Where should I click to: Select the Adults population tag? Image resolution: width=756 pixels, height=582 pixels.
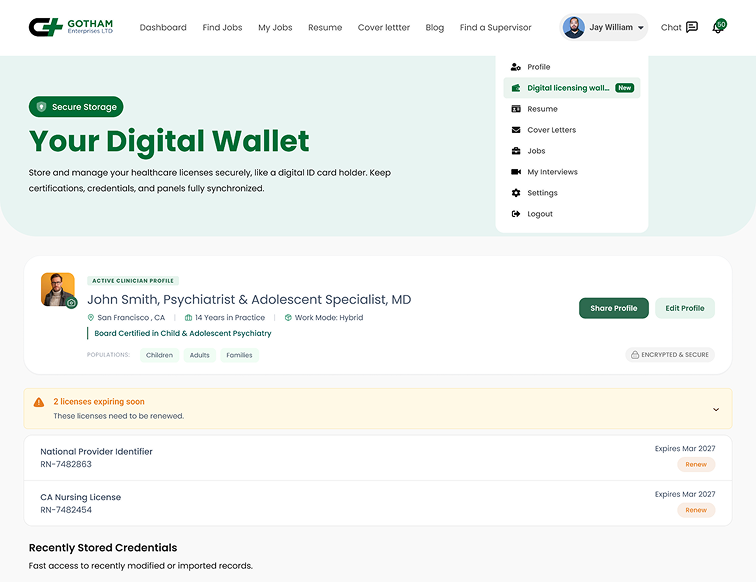pos(200,355)
